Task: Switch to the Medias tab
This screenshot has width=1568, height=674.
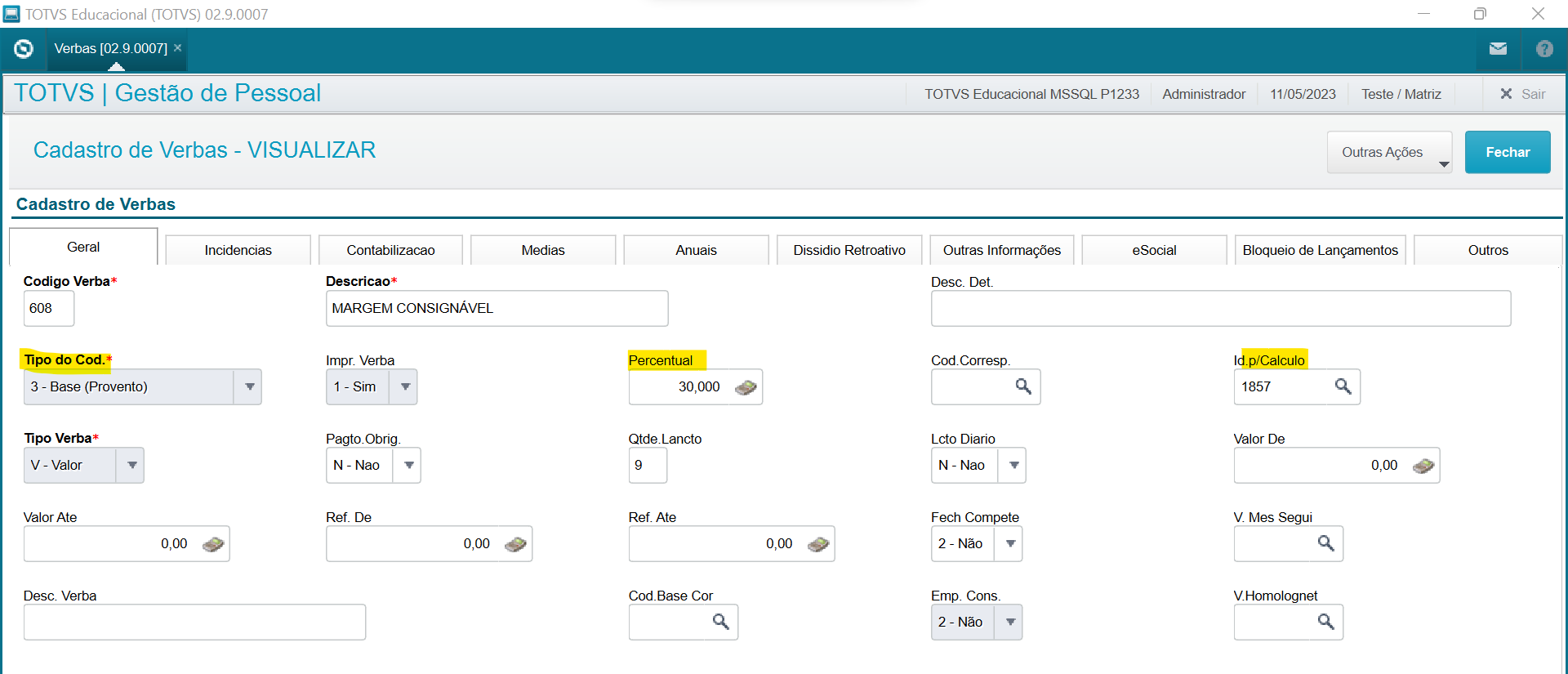Action: 543,250
